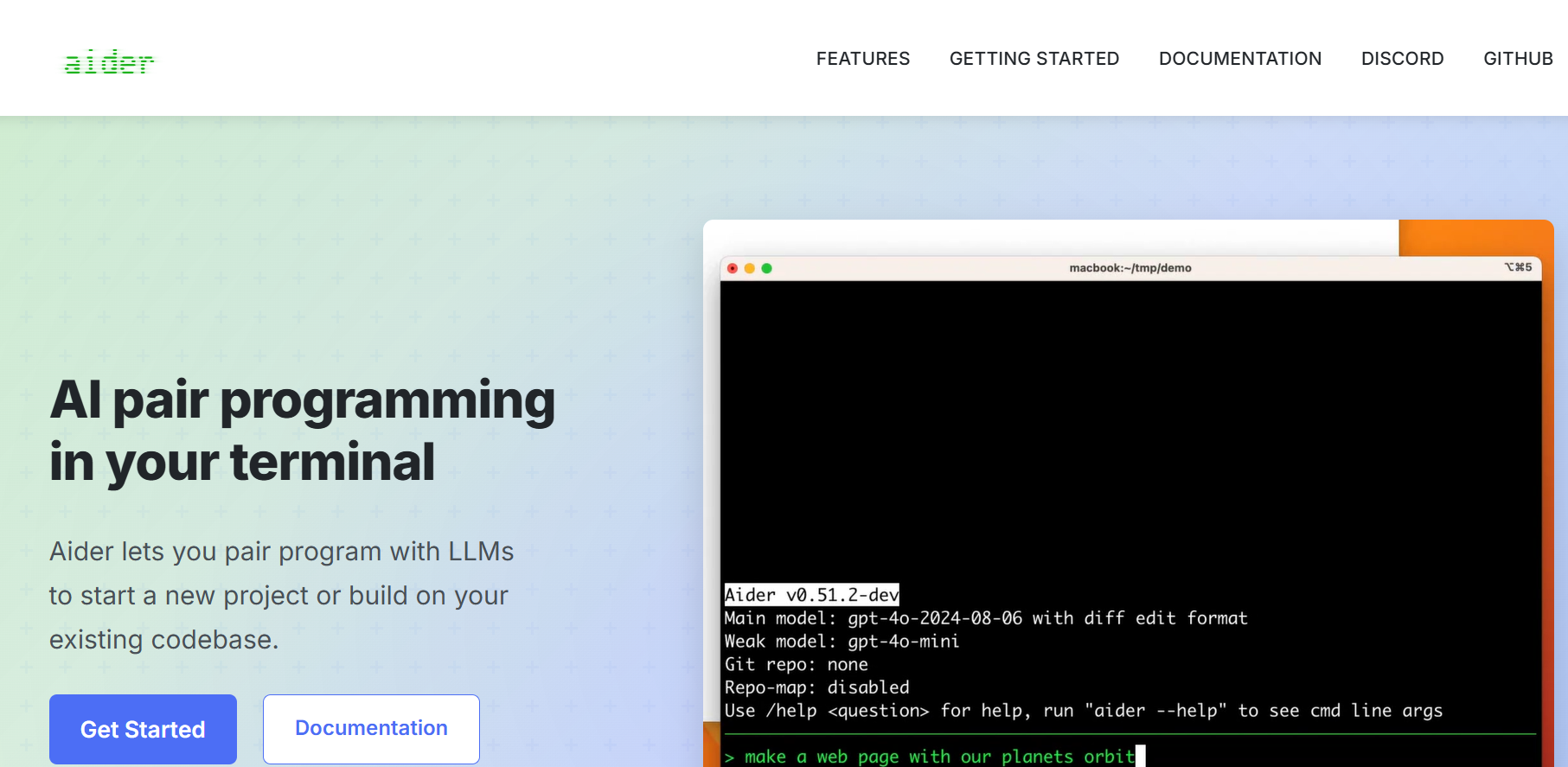Click the "Repo-map: disabled" line
This screenshot has height=767, width=1568.
coord(816,687)
